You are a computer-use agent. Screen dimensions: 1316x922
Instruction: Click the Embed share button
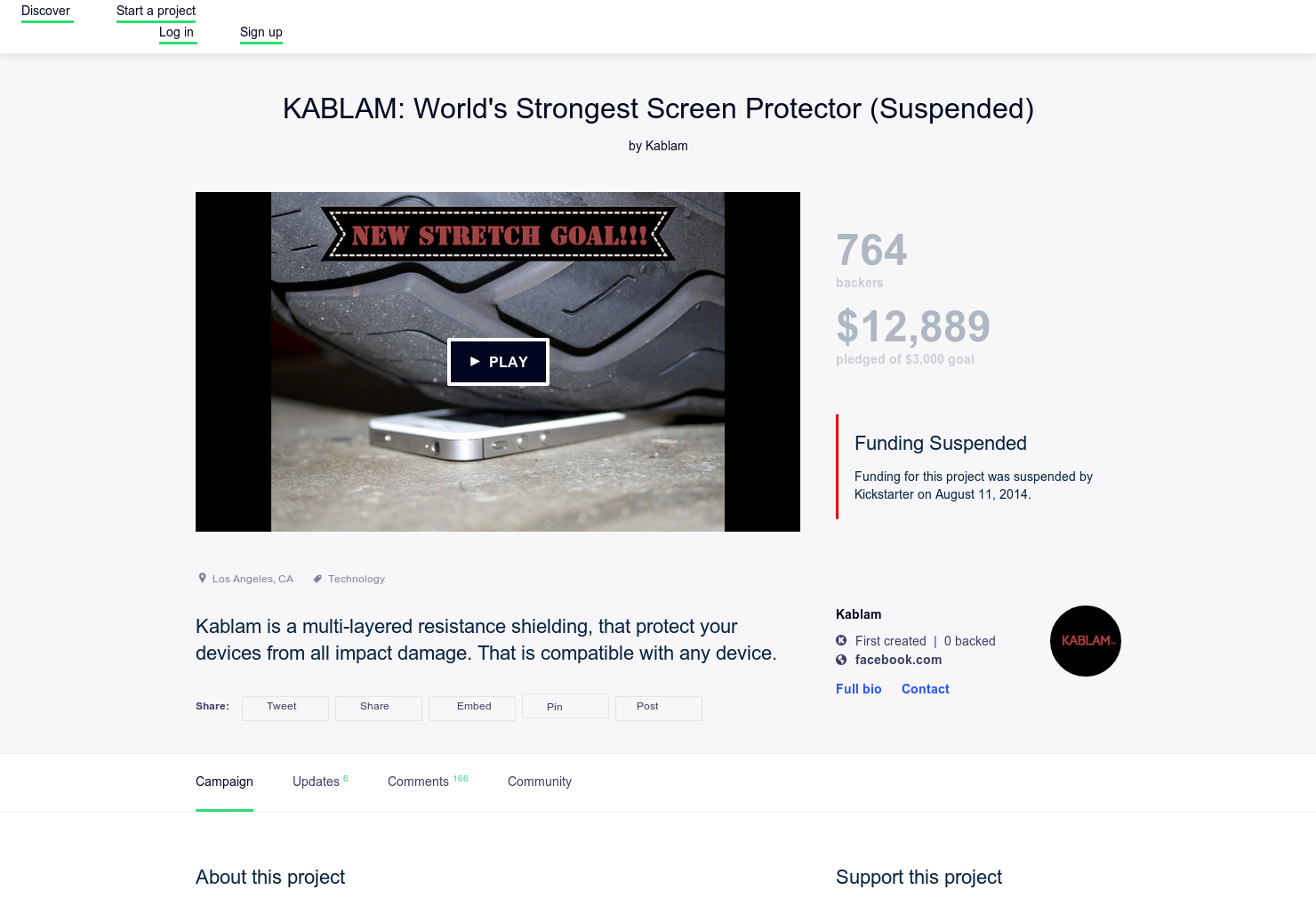[x=471, y=707]
